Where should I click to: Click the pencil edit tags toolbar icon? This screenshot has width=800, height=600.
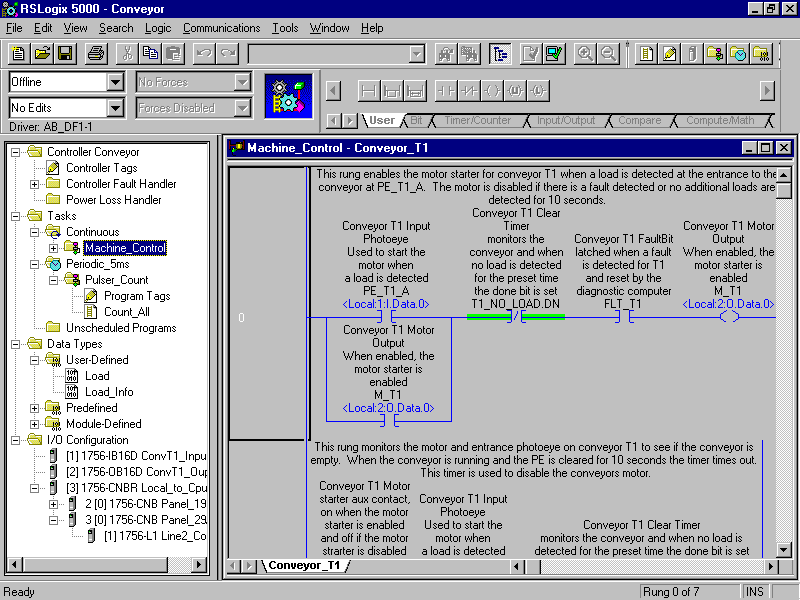click(669, 53)
